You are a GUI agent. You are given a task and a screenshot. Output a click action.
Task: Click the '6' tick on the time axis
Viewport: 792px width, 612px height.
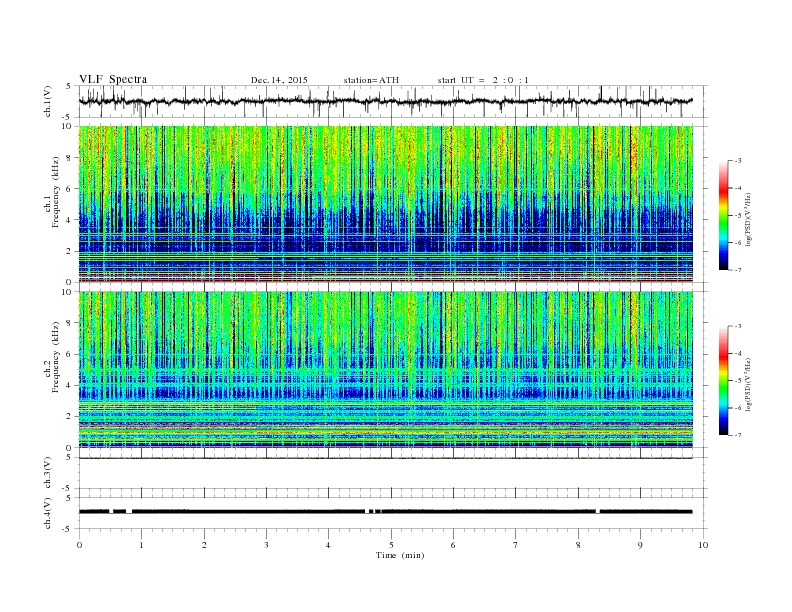click(453, 545)
